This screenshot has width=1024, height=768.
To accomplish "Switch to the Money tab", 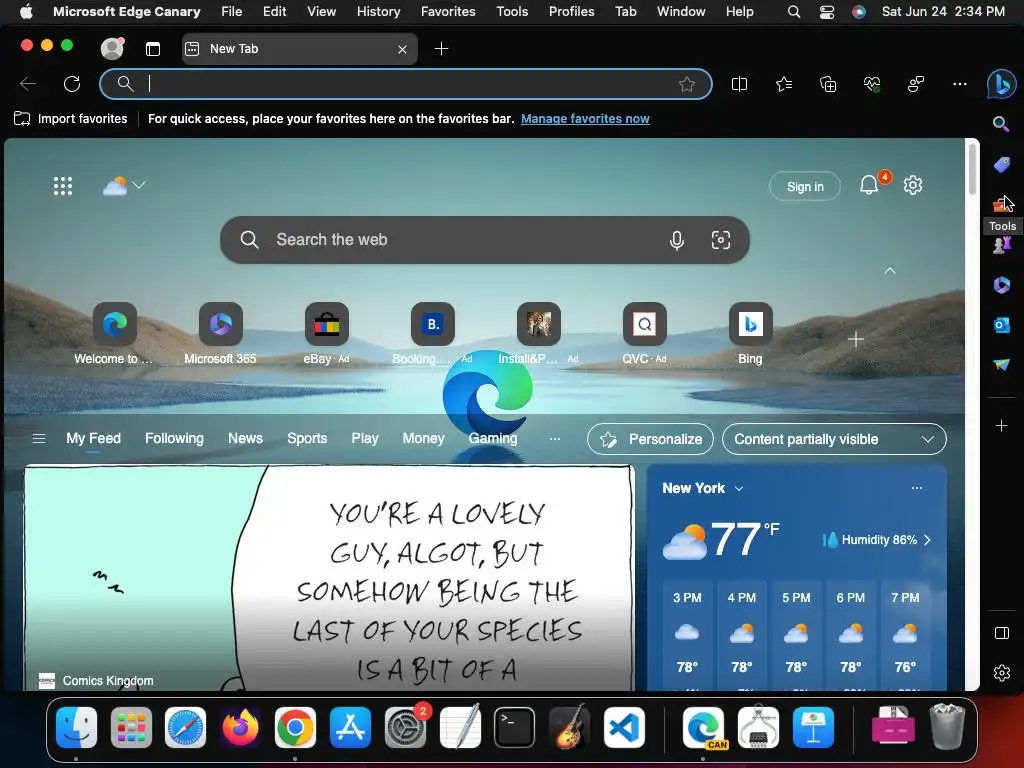I will coord(423,439).
